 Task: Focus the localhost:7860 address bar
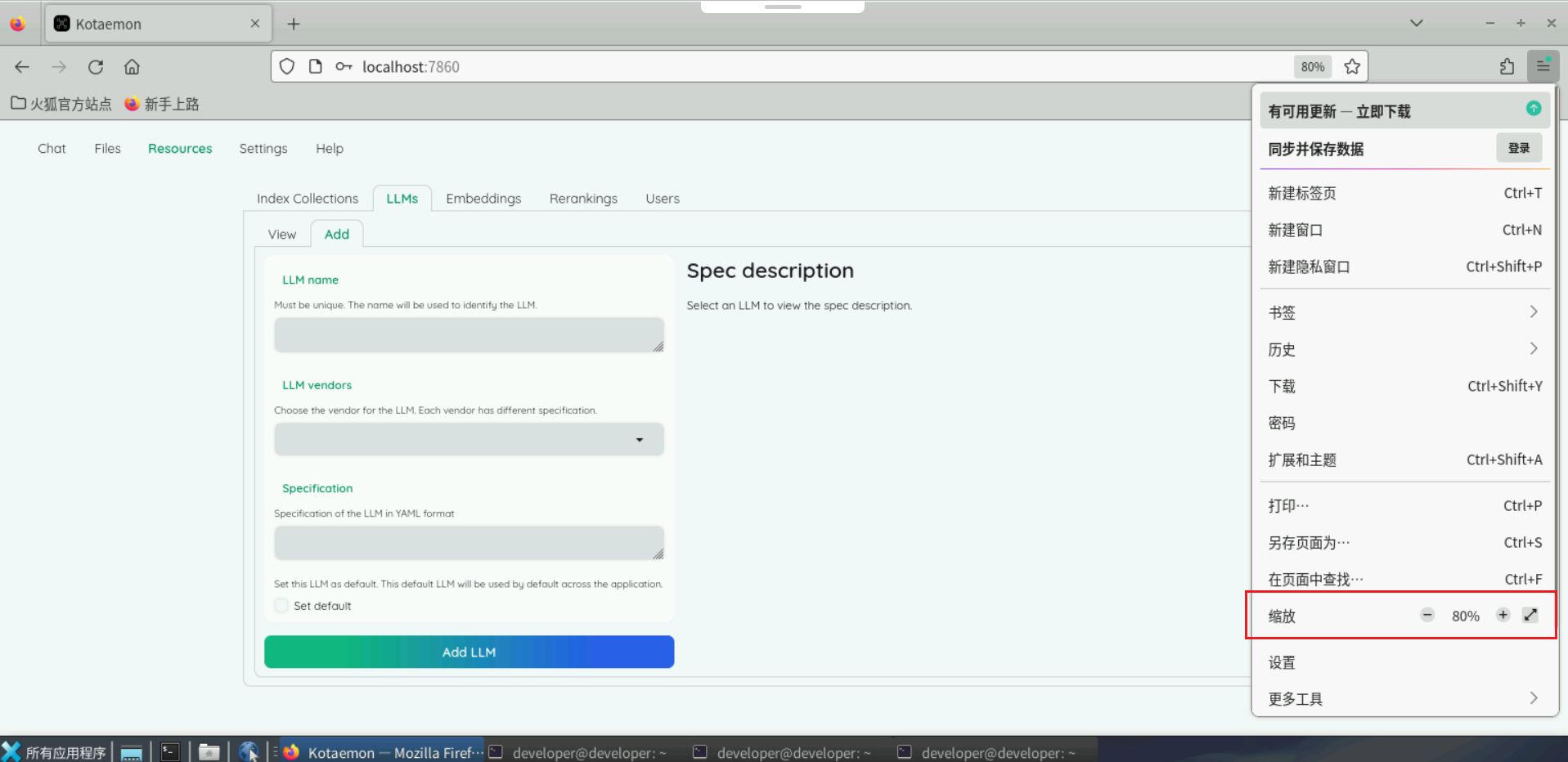(x=818, y=67)
